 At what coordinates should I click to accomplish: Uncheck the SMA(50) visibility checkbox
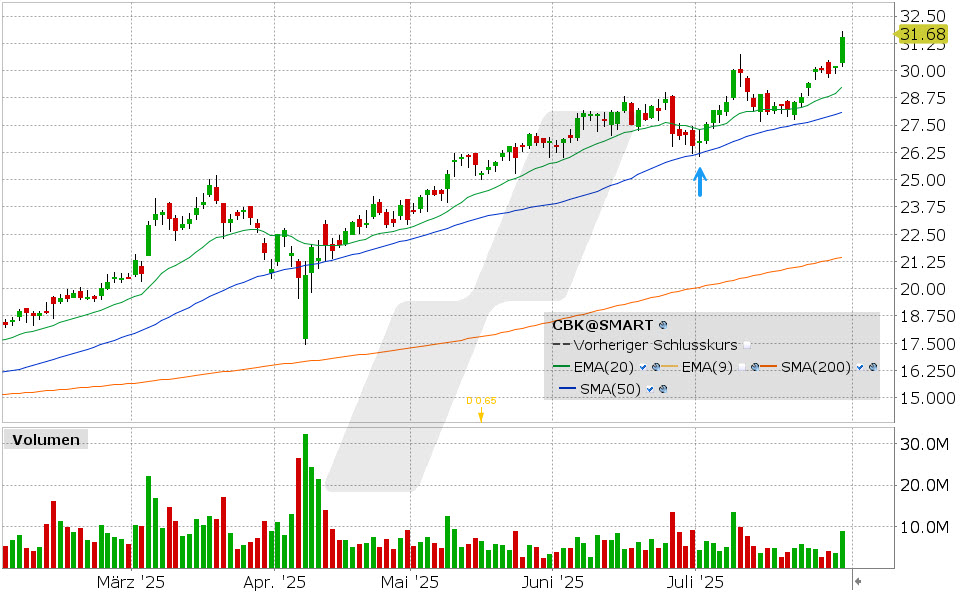pyautogui.click(x=650, y=389)
